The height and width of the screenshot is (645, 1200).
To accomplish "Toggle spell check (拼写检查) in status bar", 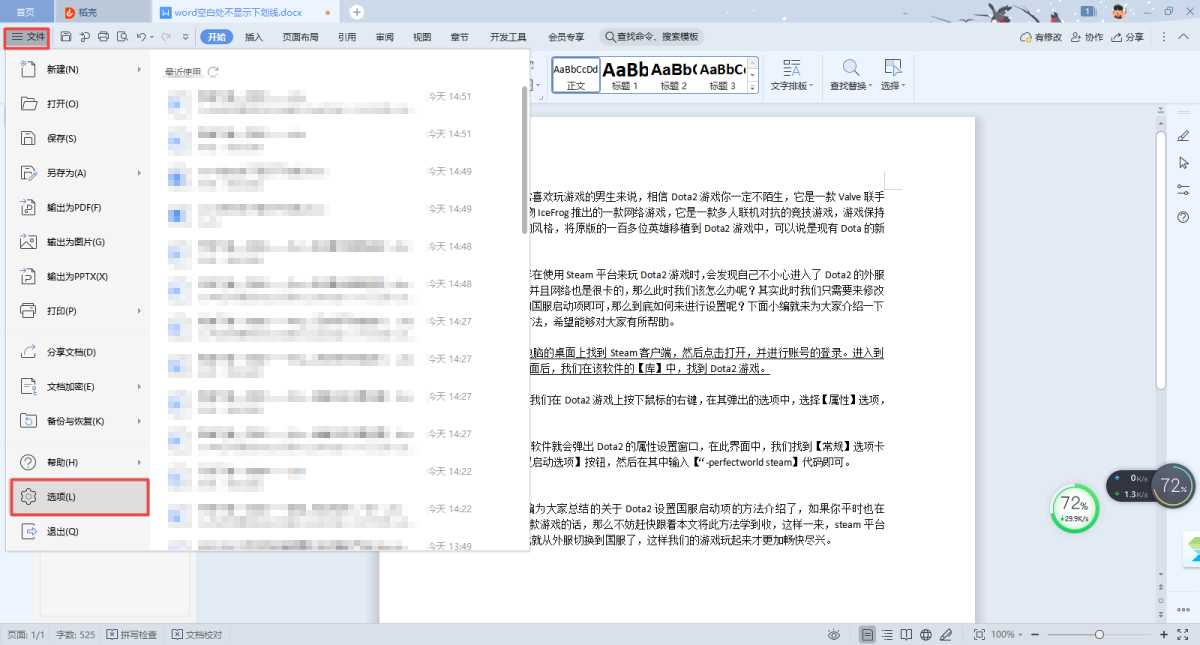I will pyautogui.click(x=132, y=635).
